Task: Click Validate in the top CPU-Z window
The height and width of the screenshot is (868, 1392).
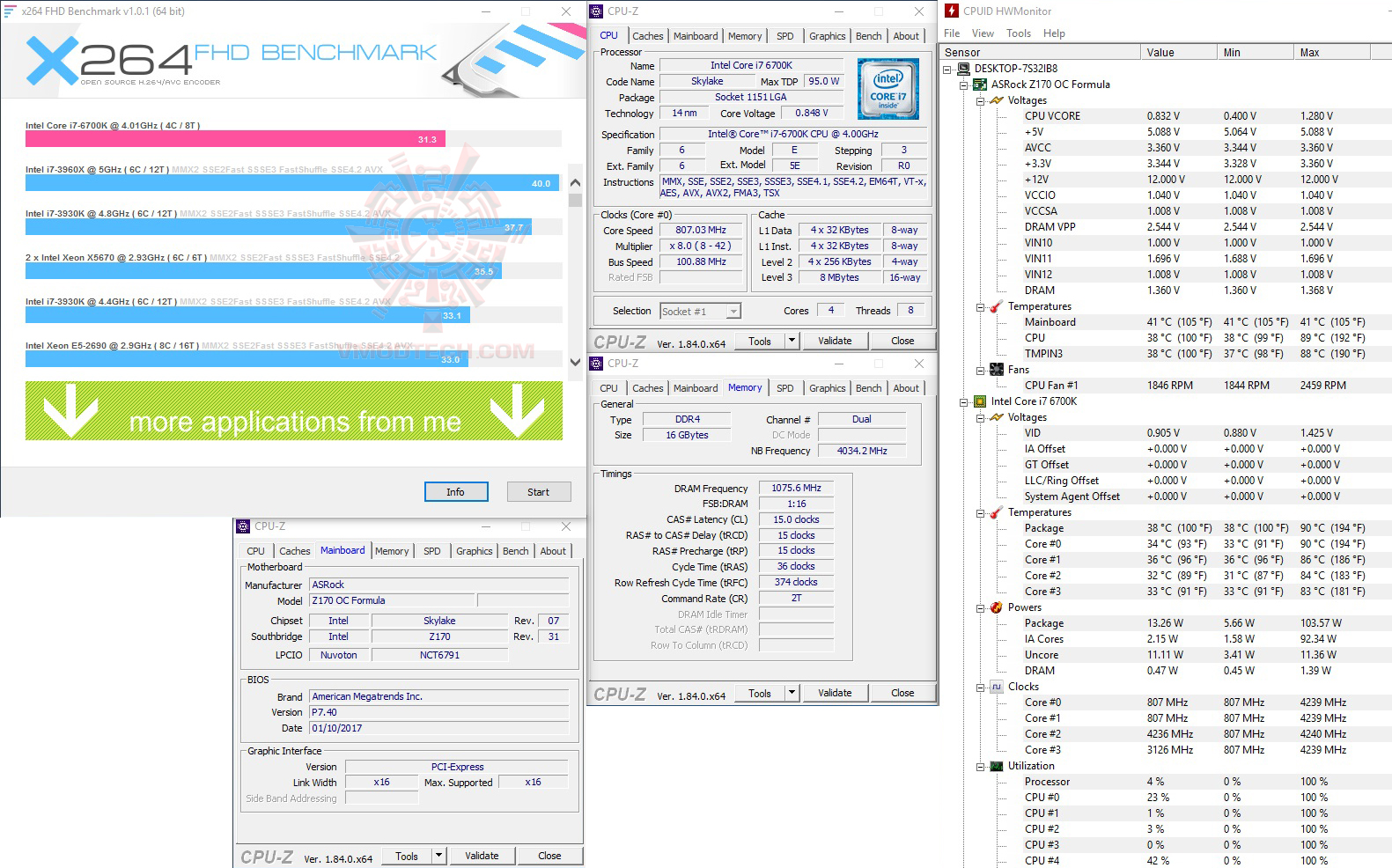Action: point(835,341)
